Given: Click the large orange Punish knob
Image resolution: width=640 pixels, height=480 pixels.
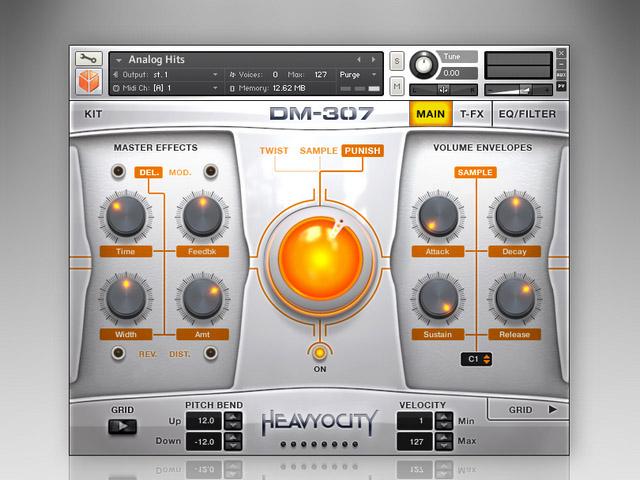Looking at the screenshot, I should 320,259.
